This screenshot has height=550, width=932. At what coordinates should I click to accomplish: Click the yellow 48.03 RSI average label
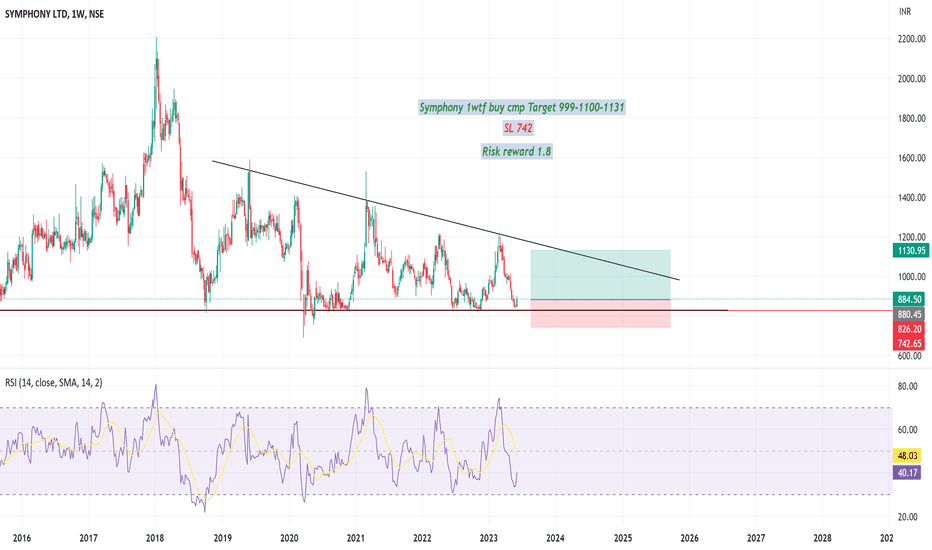907,455
